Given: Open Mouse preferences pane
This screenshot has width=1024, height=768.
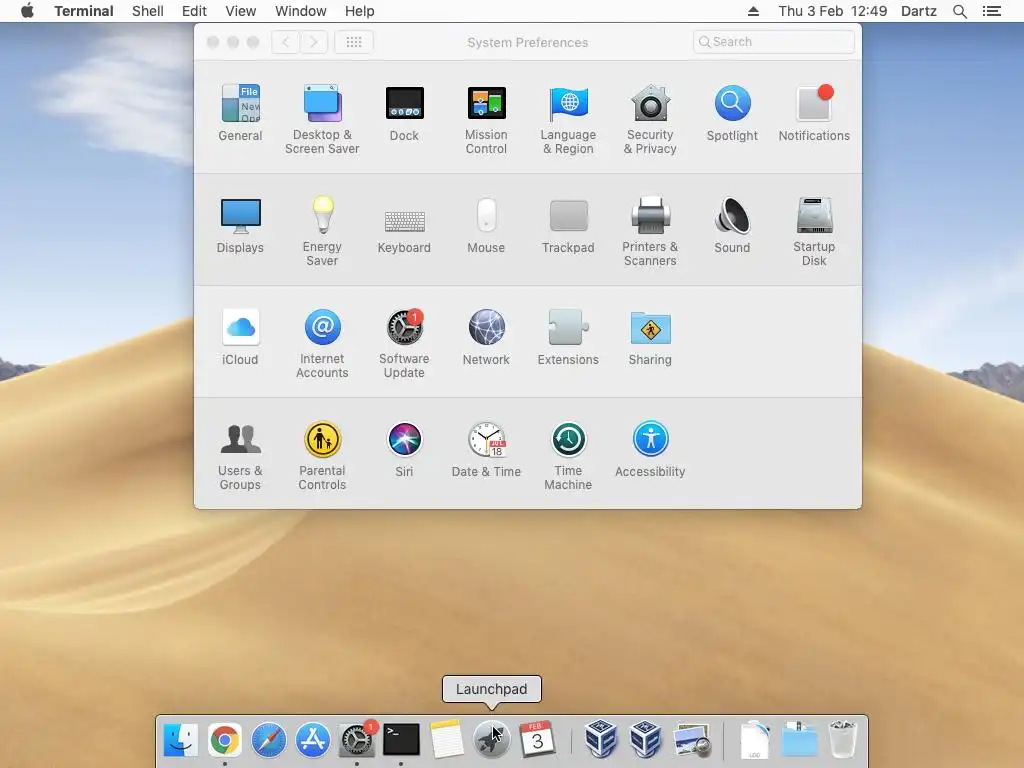Looking at the screenshot, I should 486,225.
